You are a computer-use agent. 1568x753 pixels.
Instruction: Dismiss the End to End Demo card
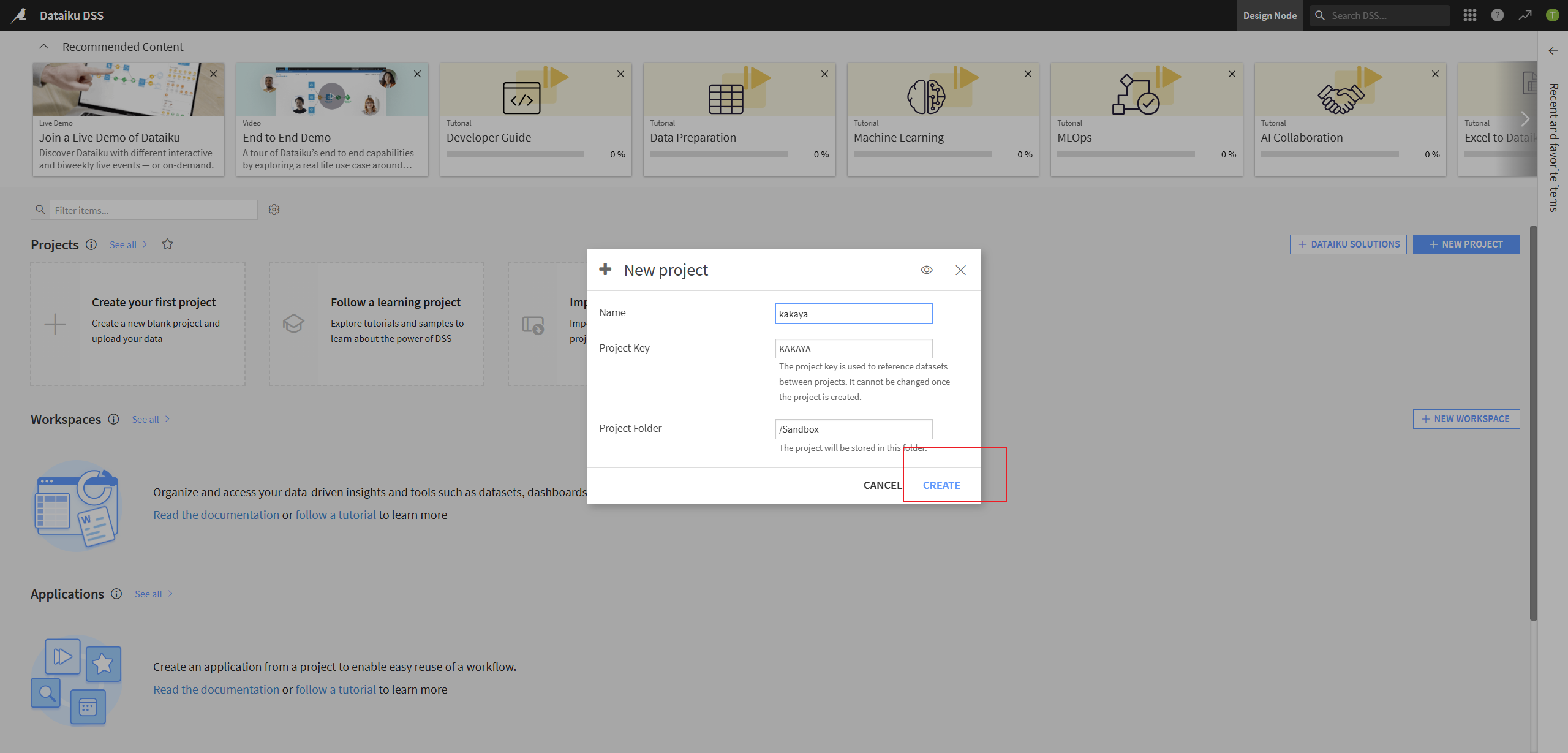point(417,74)
